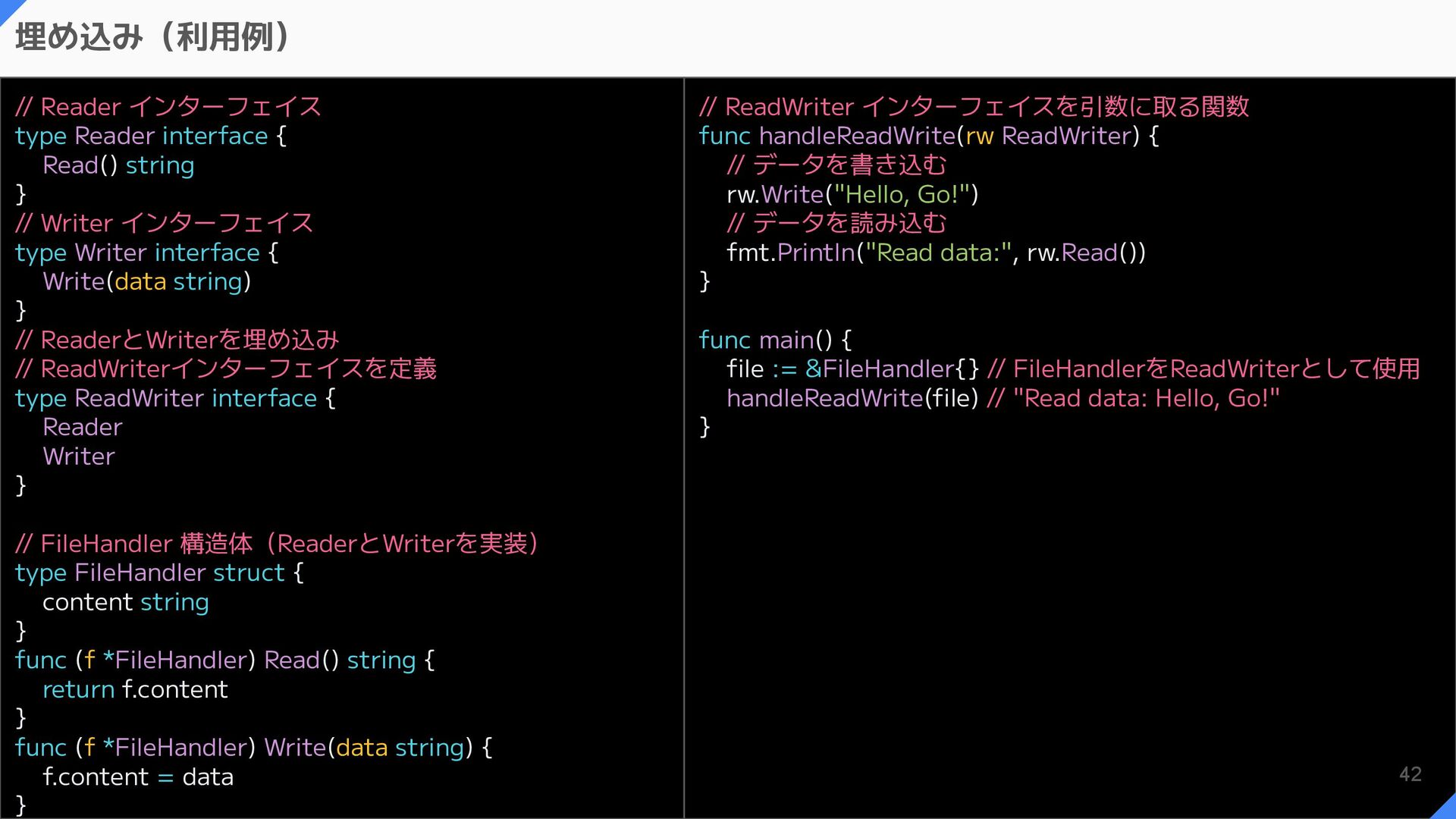Screen dimensions: 1456x819
Task: Select the "Read() string" interface method line
Action: pos(118,165)
